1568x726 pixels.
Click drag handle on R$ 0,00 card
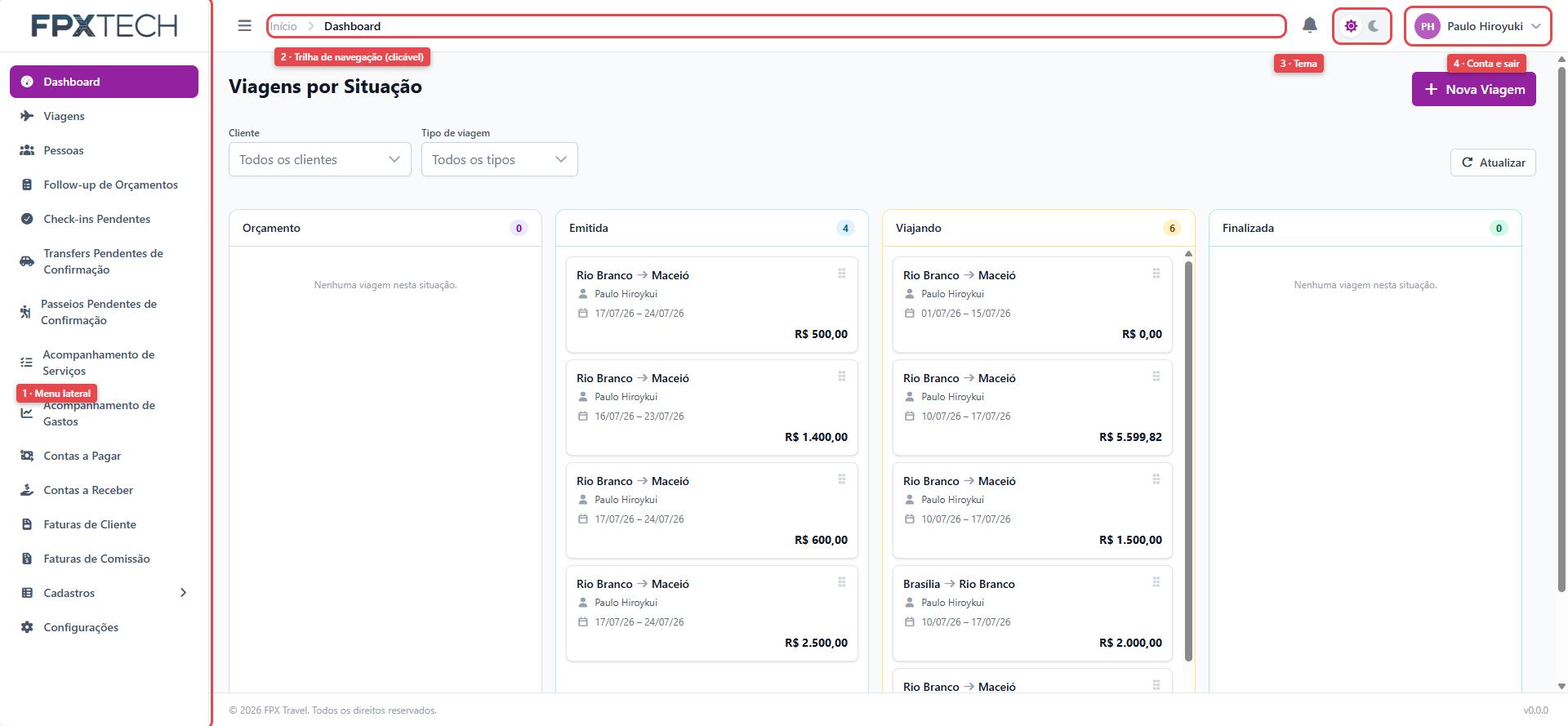coord(1156,274)
